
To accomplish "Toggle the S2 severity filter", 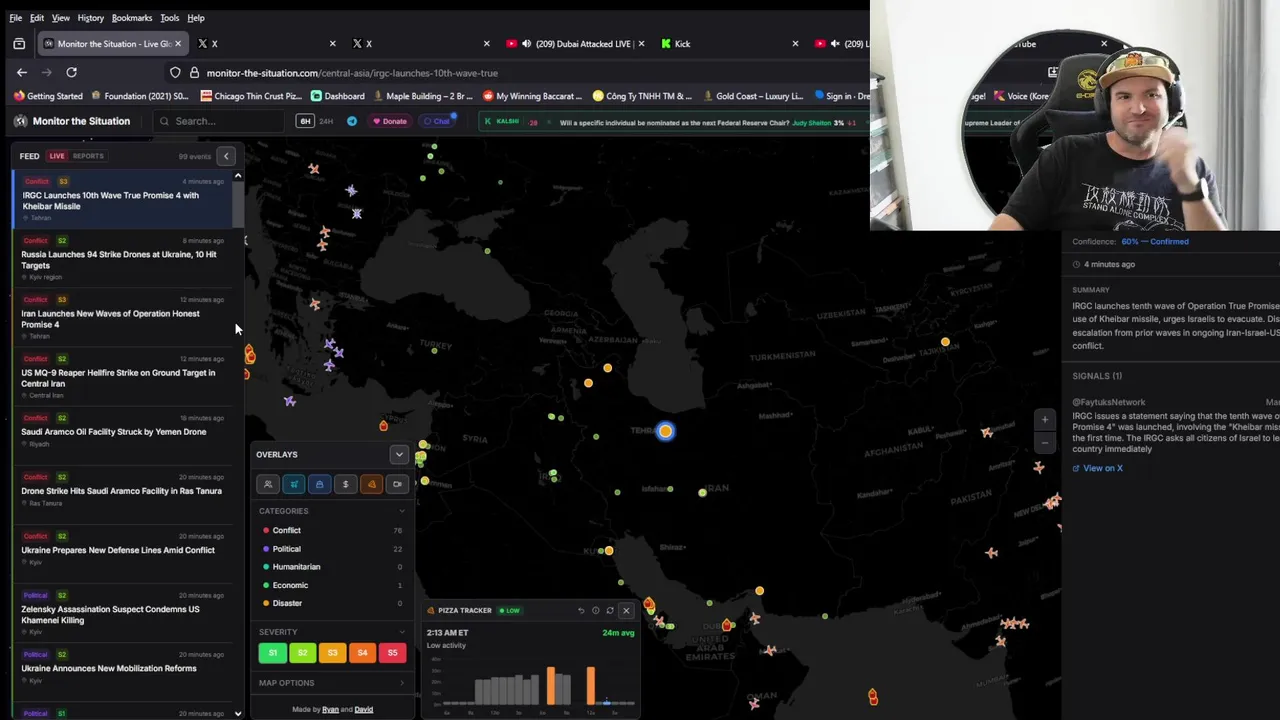I will pyautogui.click(x=302, y=653).
